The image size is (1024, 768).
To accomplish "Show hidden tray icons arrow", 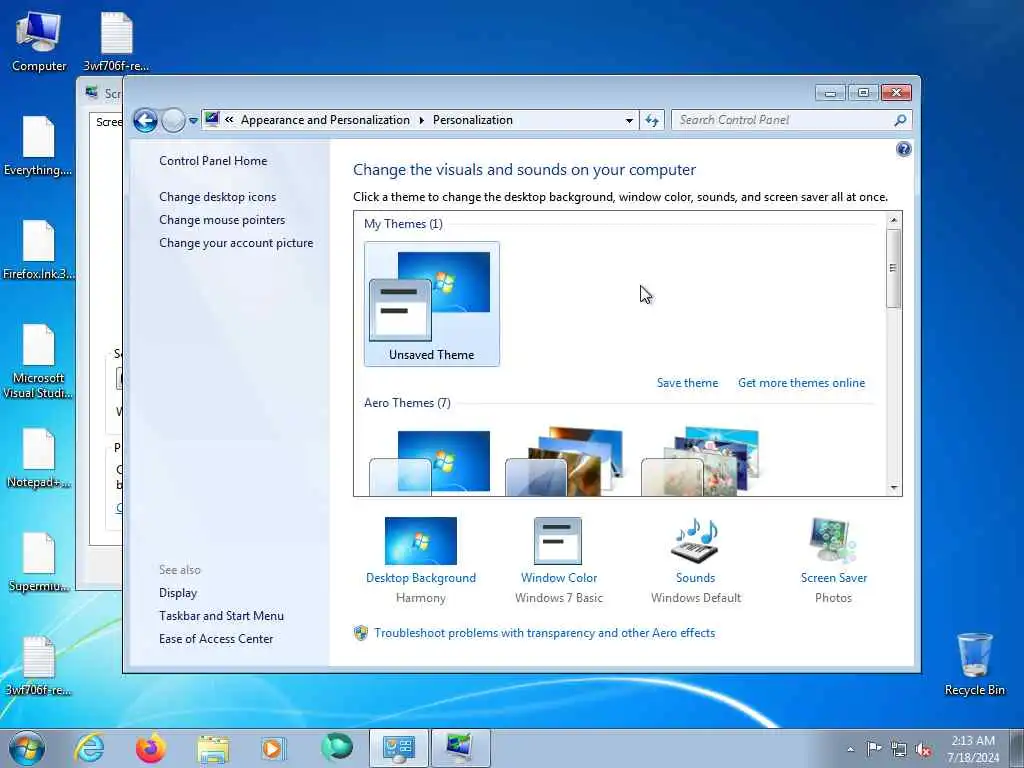I will 850,749.
